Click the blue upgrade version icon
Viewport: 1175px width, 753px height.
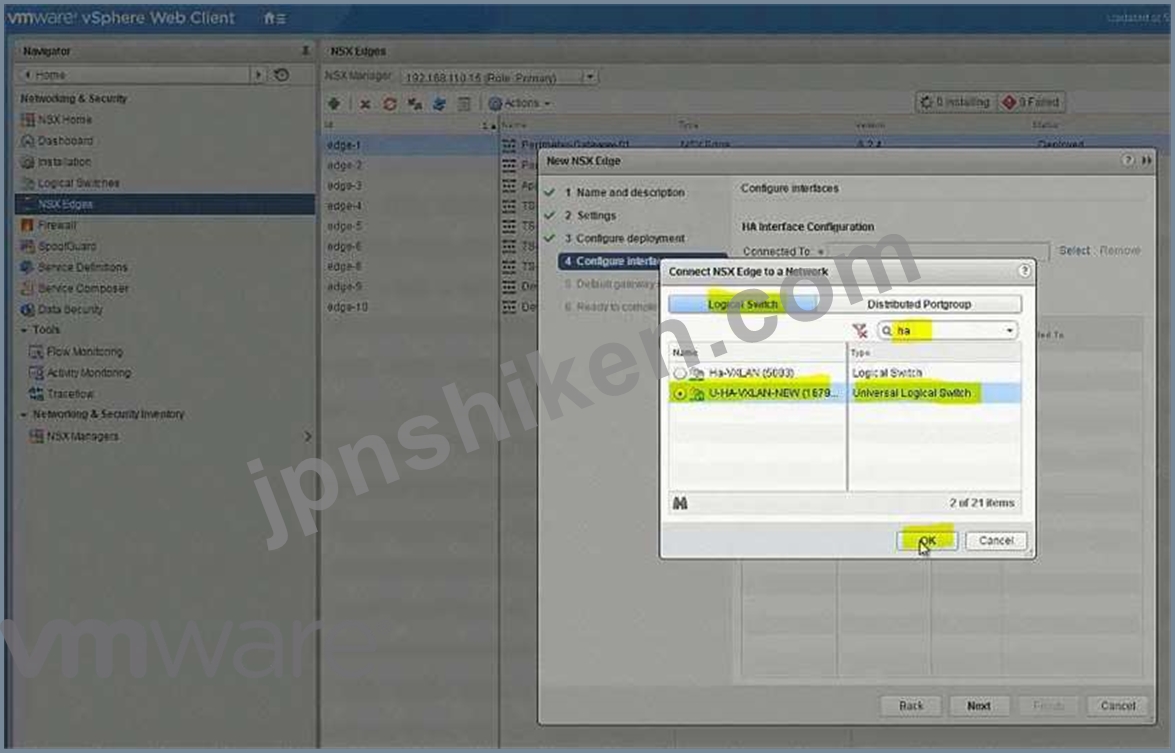point(439,103)
